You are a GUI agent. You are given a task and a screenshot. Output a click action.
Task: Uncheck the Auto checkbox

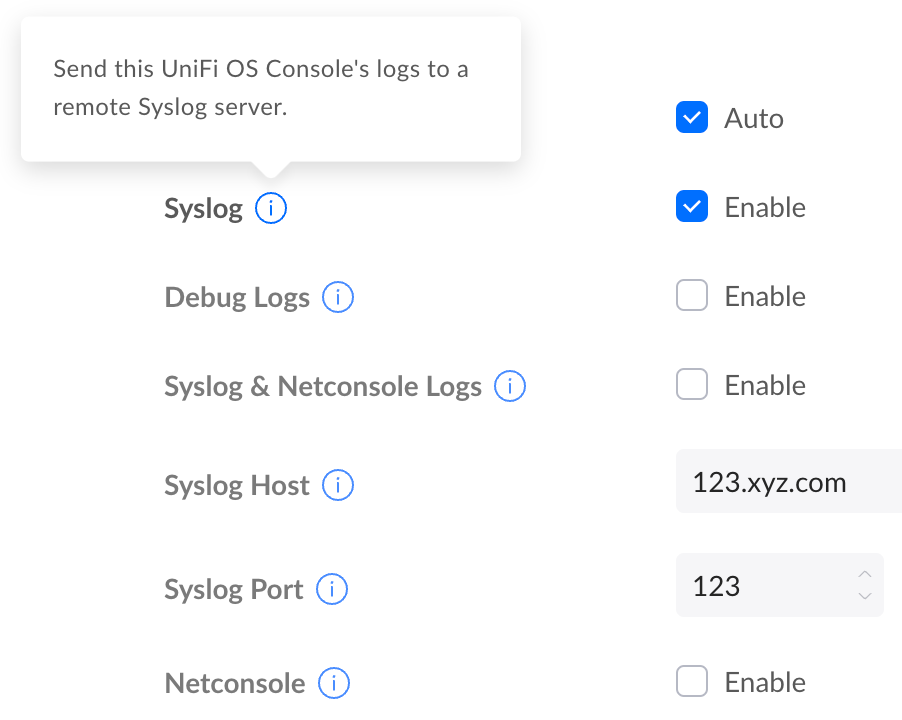(692, 118)
